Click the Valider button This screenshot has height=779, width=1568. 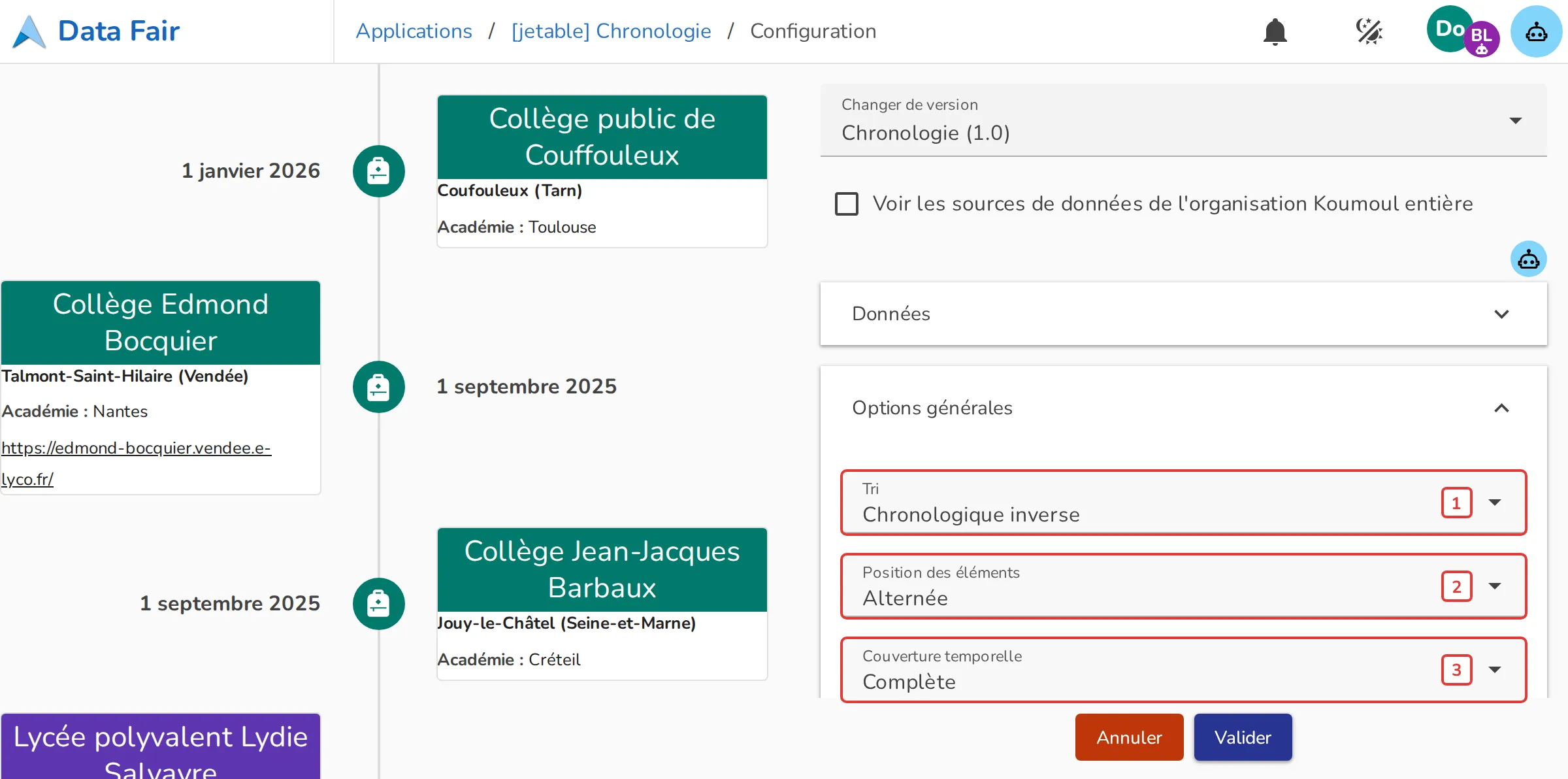click(x=1243, y=737)
